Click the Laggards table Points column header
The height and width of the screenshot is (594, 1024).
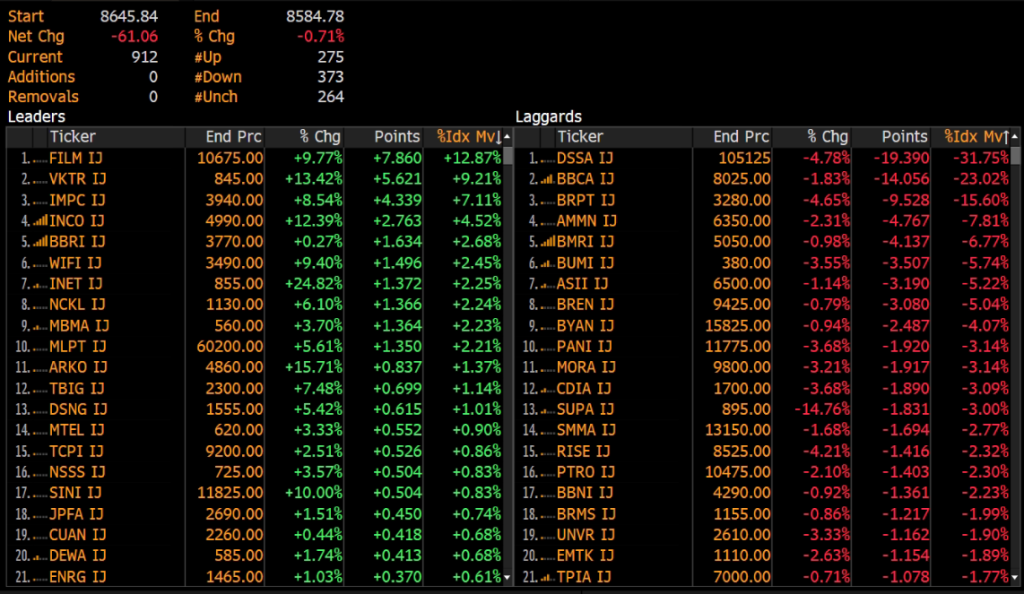click(904, 137)
